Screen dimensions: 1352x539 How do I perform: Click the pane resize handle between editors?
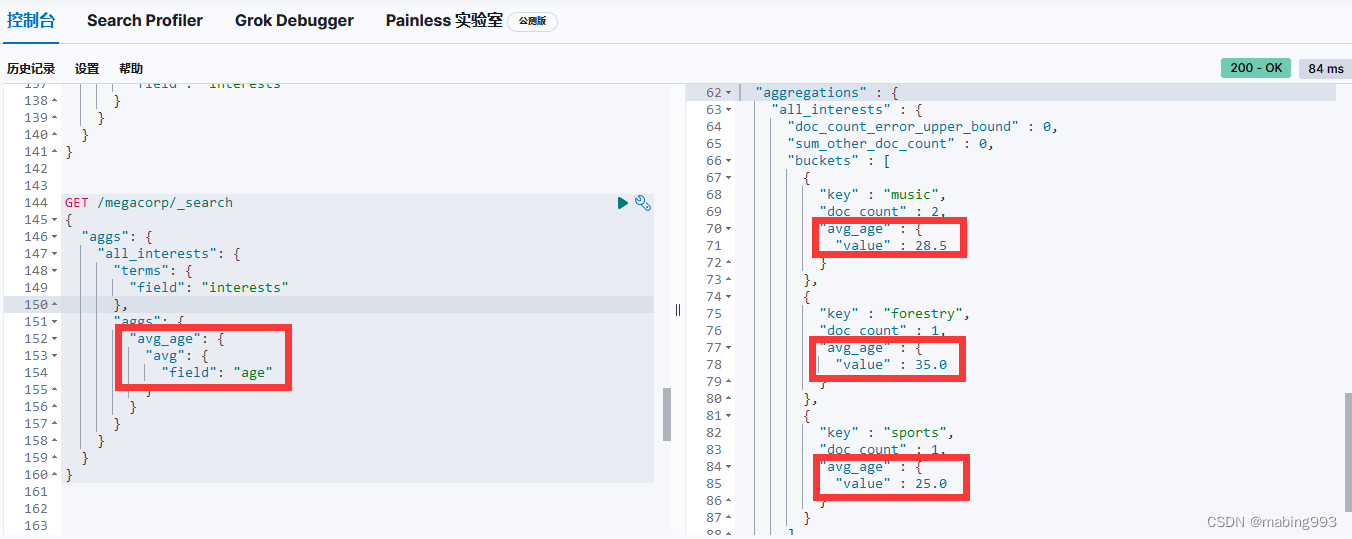pyautogui.click(x=678, y=310)
